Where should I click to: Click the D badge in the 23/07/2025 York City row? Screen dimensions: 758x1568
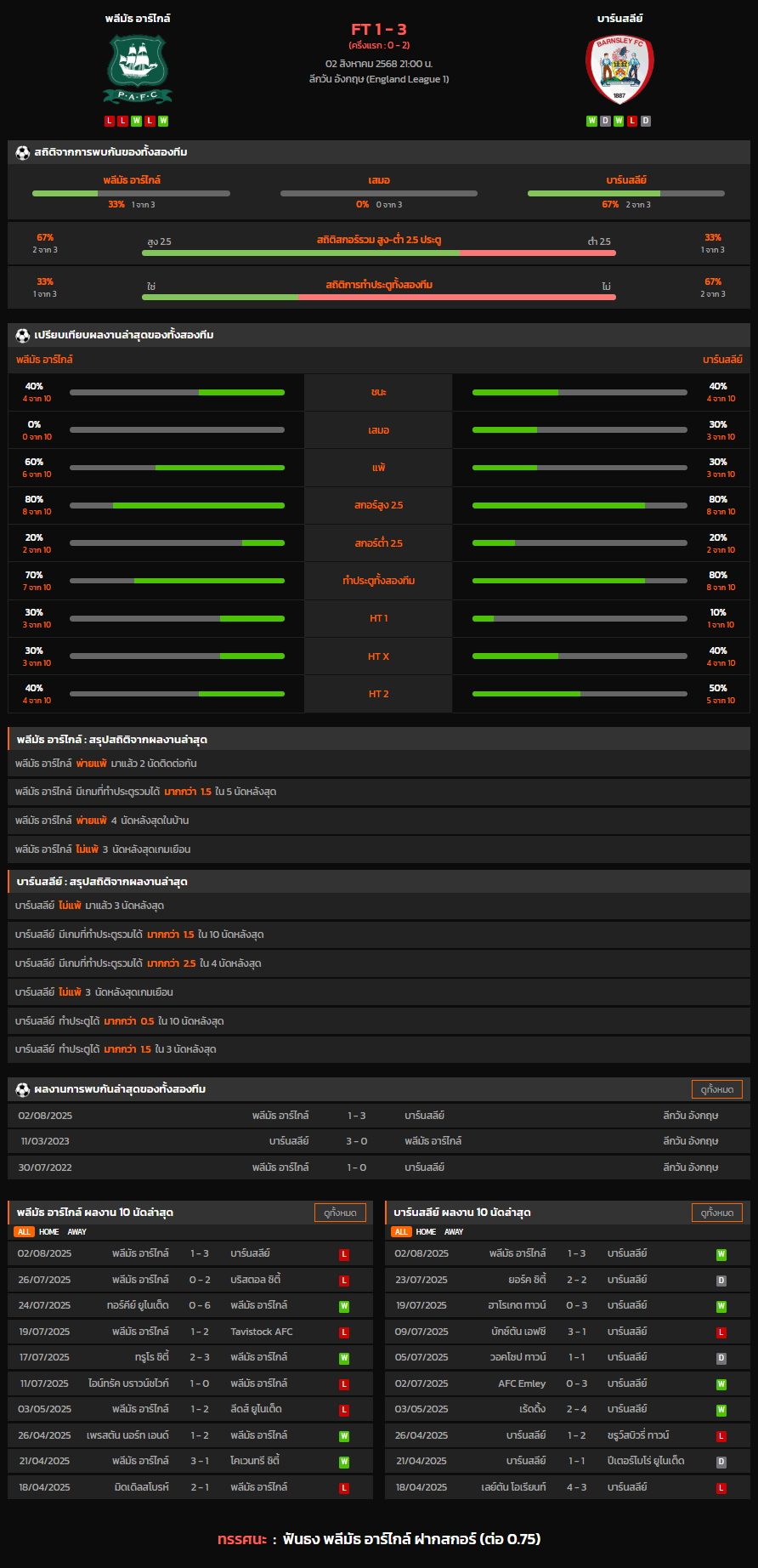[x=721, y=1281]
